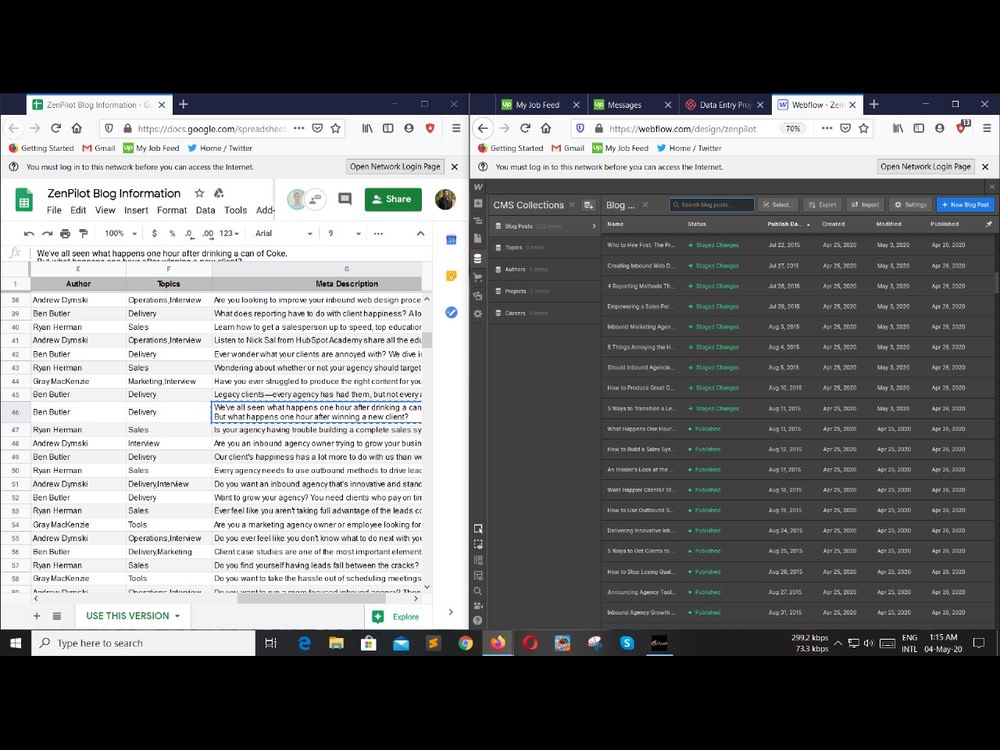The width and height of the screenshot is (1000, 750).
Task: Add a new sheet with plus icon
Action: [x=37, y=616]
